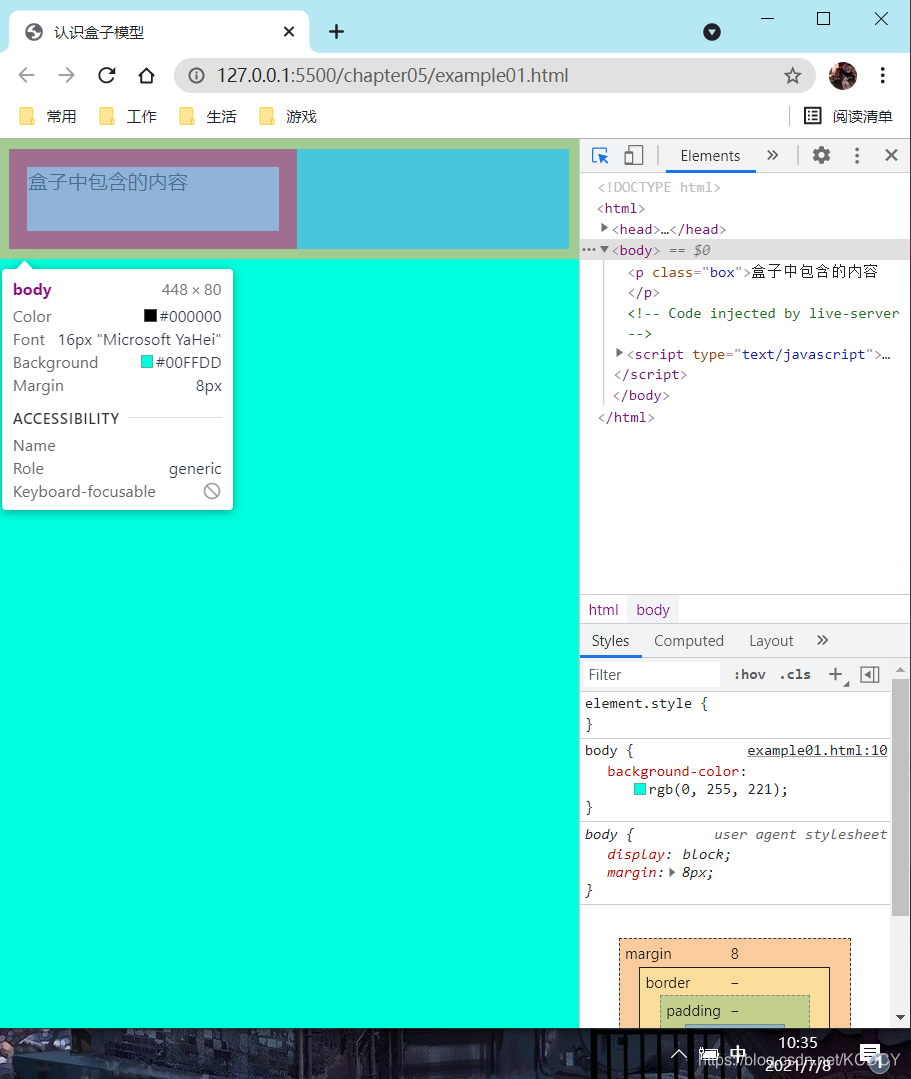Click the element.style rule
The height and width of the screenshot is (1079, 911).
click(x=646, y=703)
